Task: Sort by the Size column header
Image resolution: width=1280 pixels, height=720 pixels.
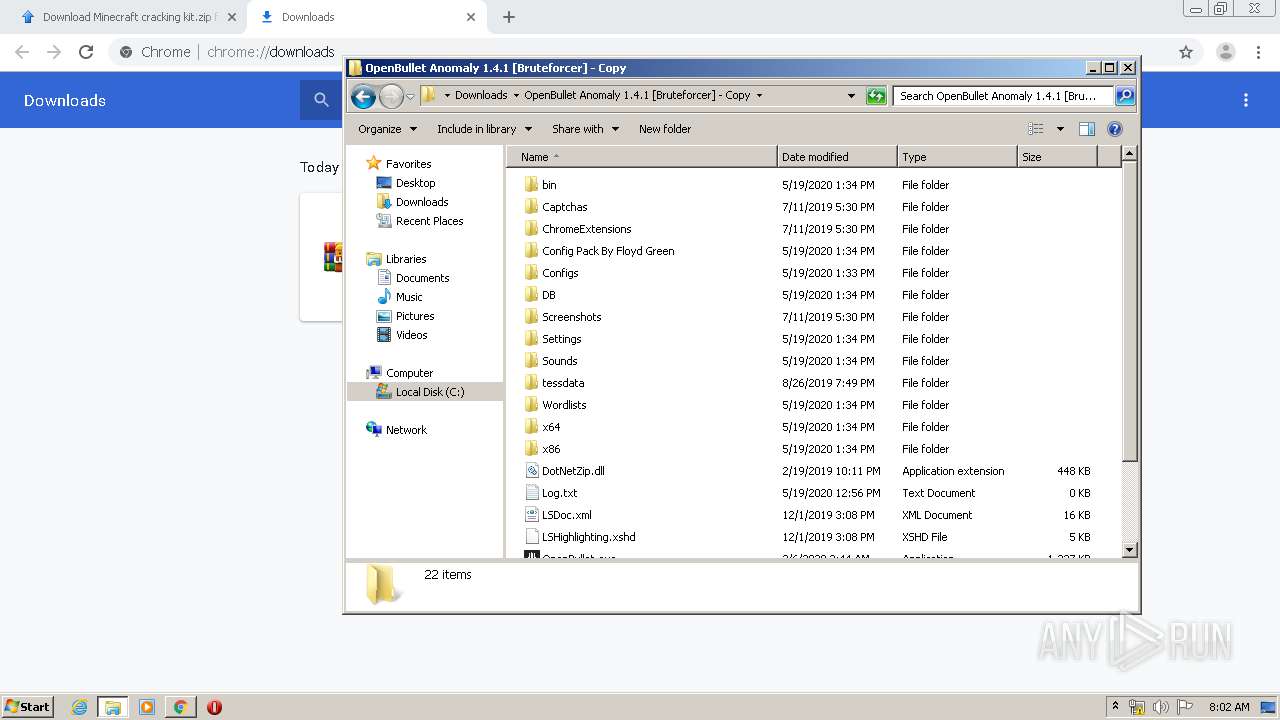Action: click(x=1057, y=157)
